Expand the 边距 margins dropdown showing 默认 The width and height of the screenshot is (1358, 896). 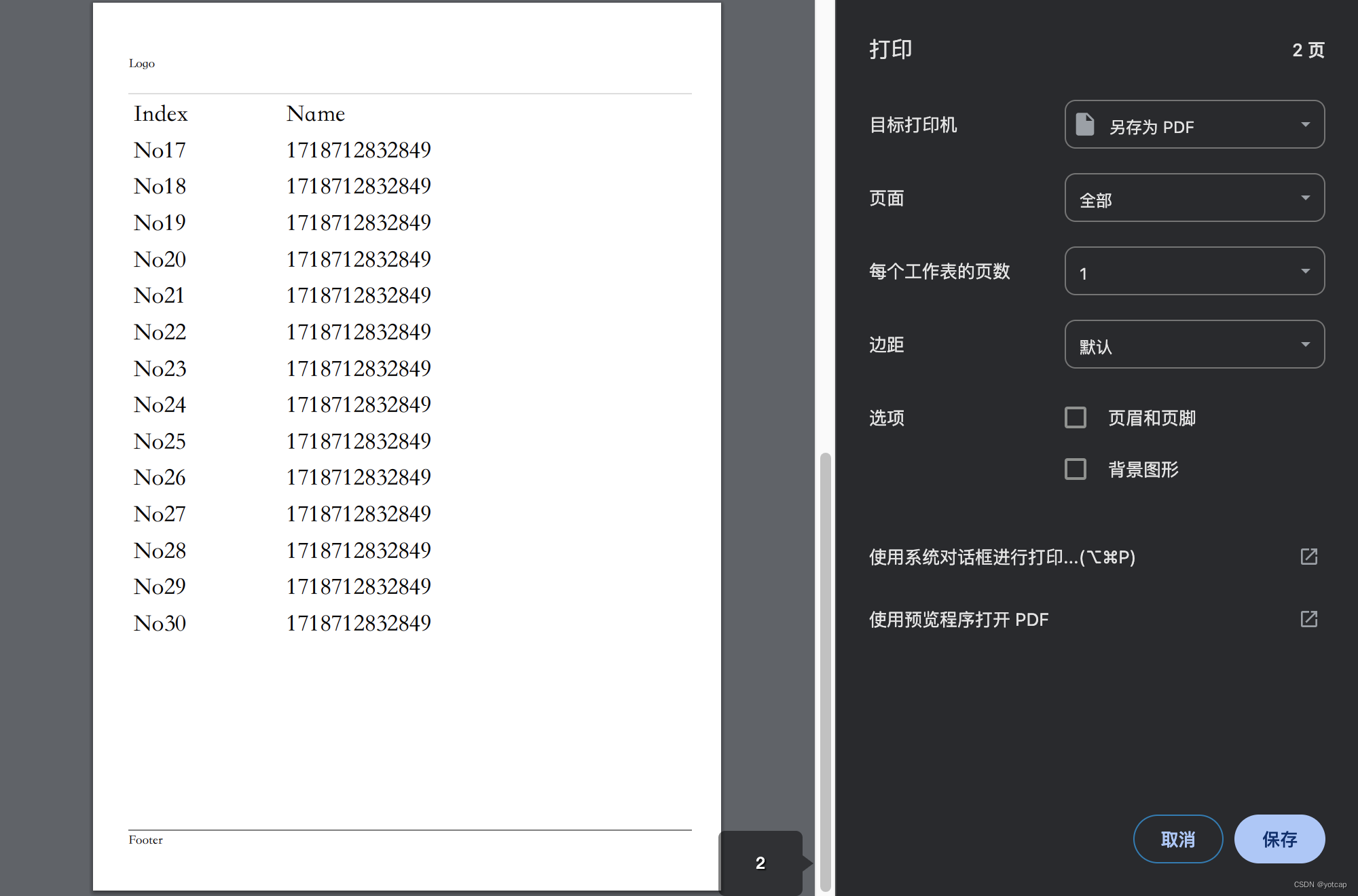(x=1194, y=345)
